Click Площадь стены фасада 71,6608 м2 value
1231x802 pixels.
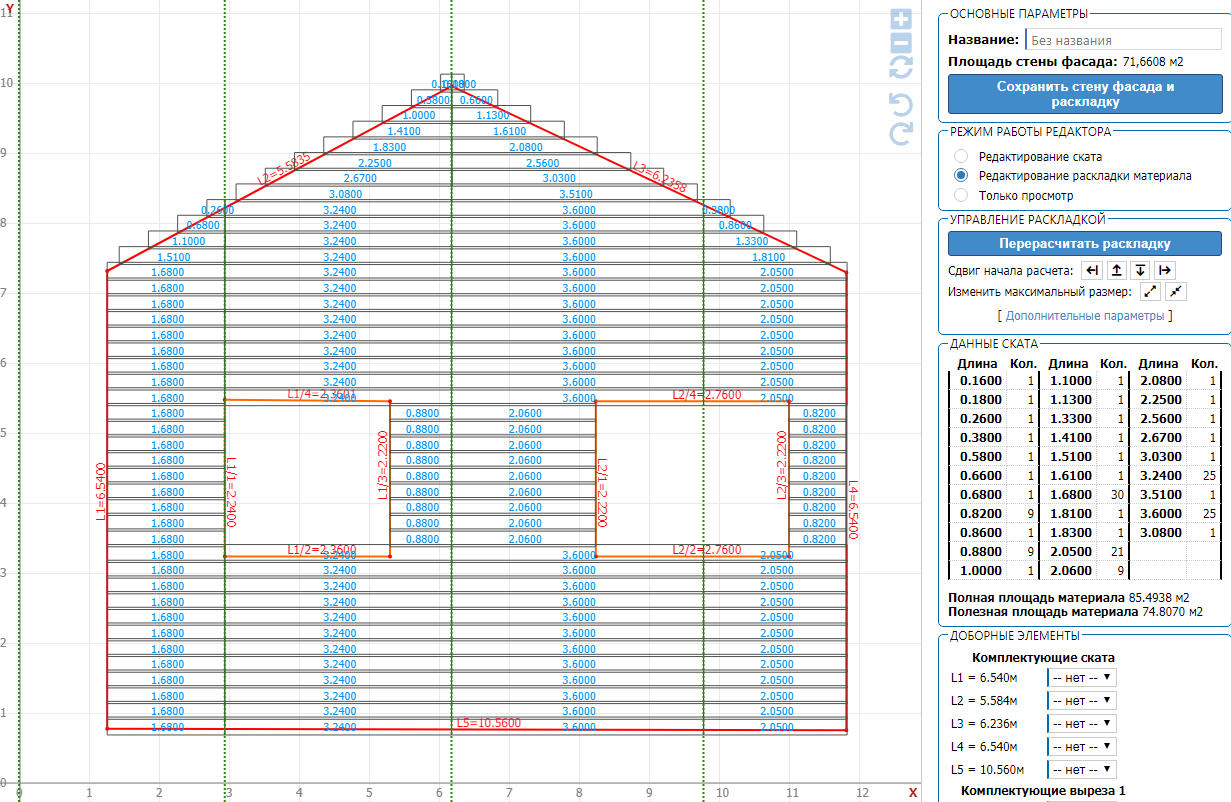coord(1153,61)
